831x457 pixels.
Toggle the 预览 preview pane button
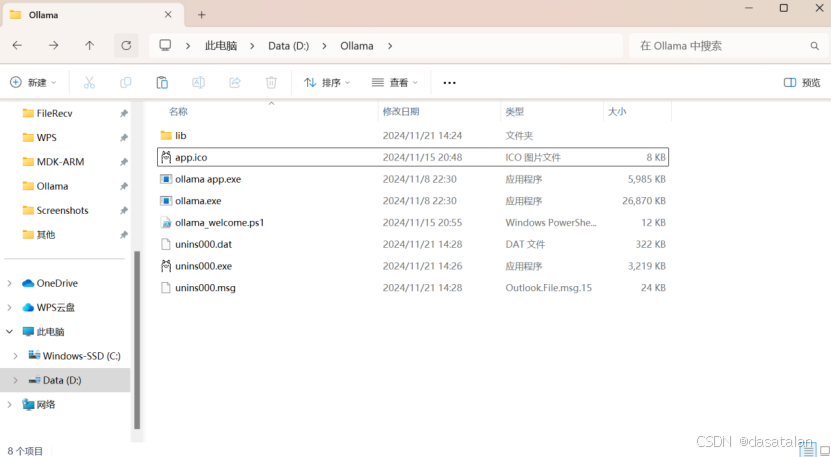tap(802, 82)
